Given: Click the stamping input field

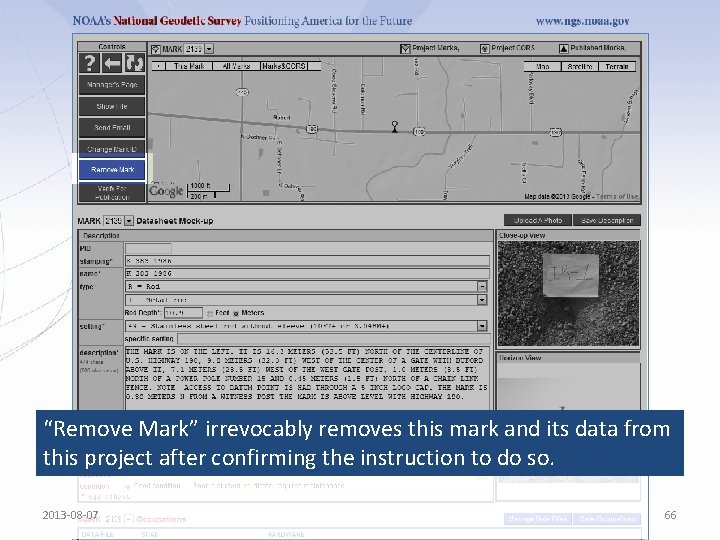Looking at the screenshot, I should 307,261.
